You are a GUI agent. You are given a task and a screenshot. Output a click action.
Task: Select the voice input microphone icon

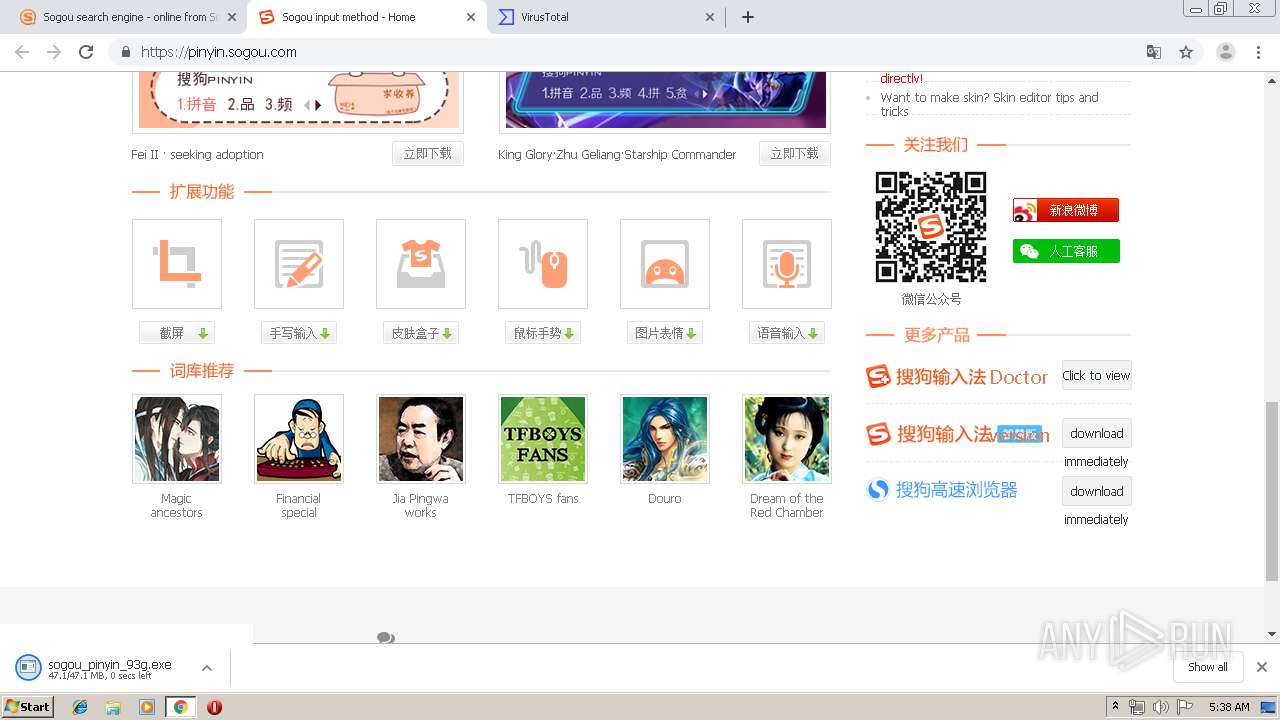[787, 264]
